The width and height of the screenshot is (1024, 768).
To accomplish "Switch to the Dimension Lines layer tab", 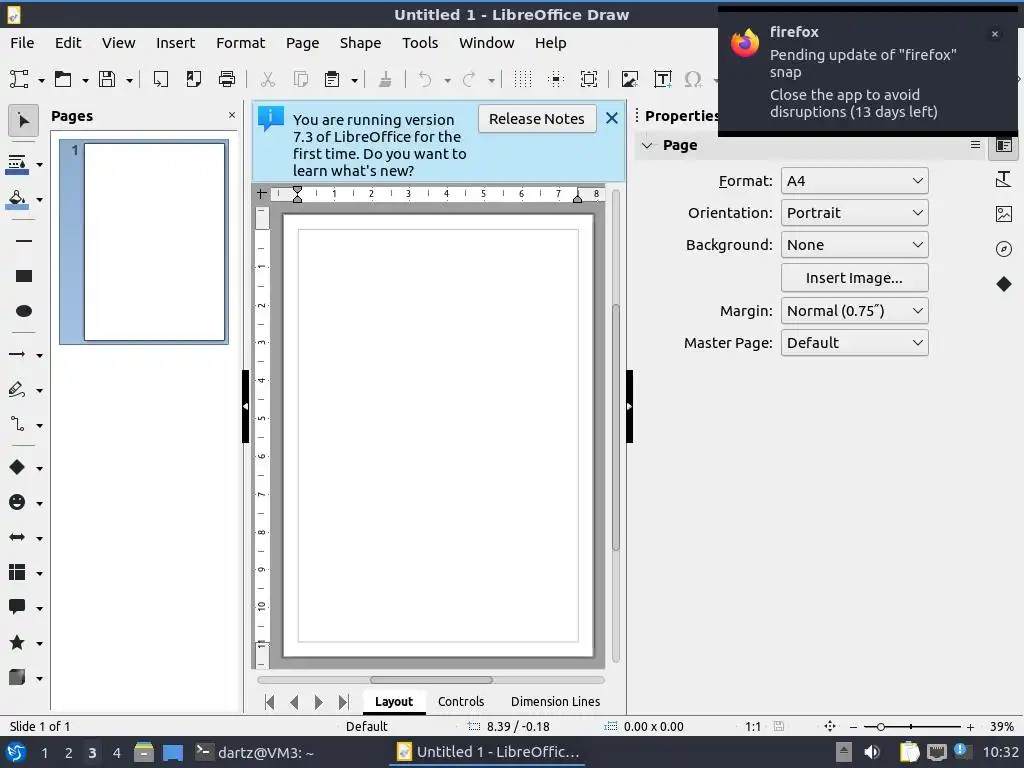I will point(555,701).
